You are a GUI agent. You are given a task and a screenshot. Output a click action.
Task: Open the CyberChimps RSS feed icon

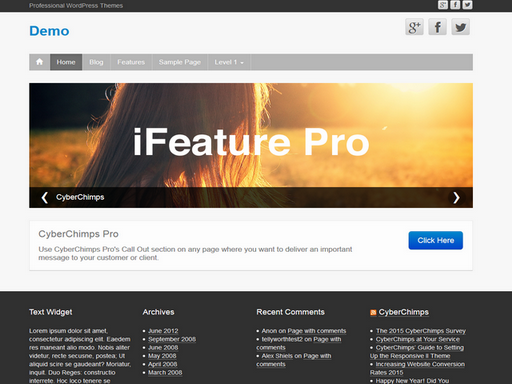pyautogui.click(x=373, y=312)
